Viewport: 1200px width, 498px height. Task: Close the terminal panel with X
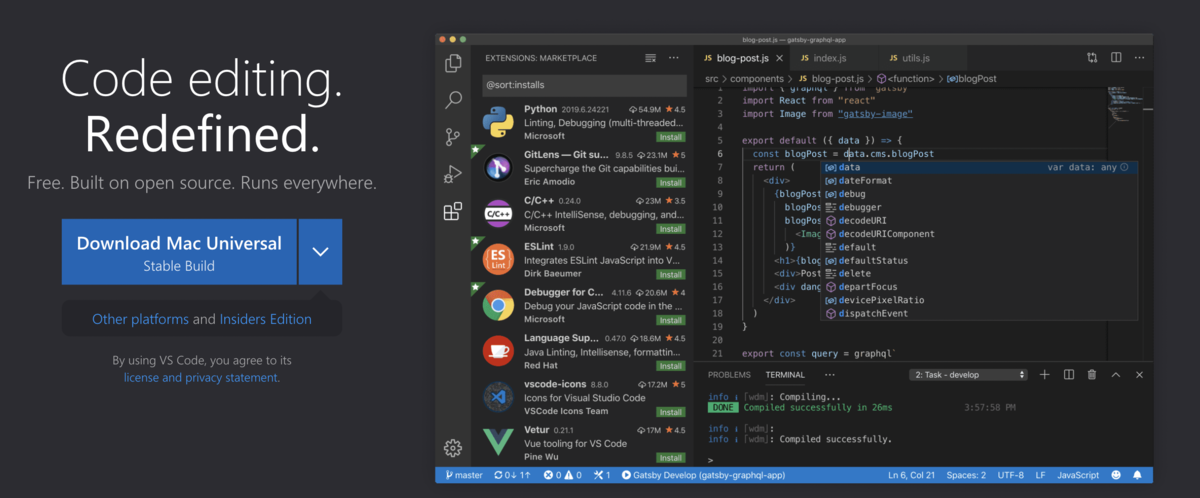pos(1138,374)
